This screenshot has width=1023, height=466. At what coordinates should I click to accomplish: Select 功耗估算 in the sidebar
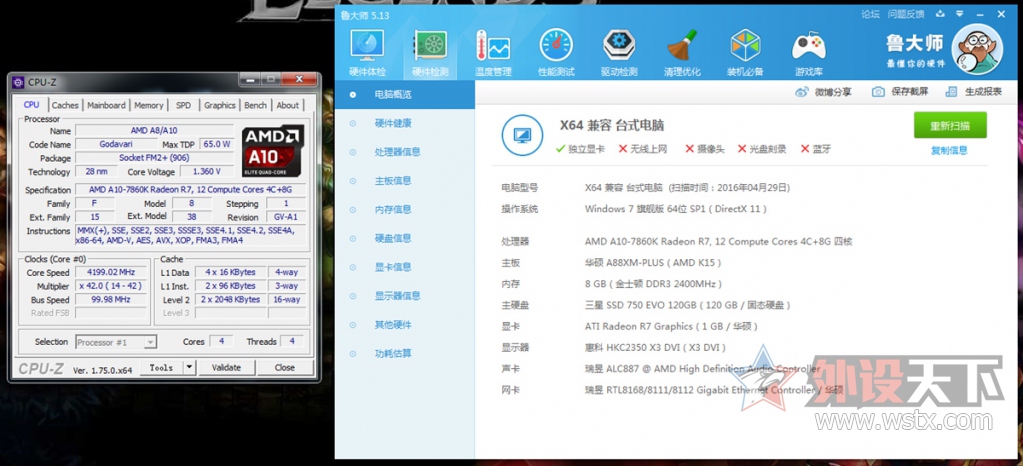(405, 353)
